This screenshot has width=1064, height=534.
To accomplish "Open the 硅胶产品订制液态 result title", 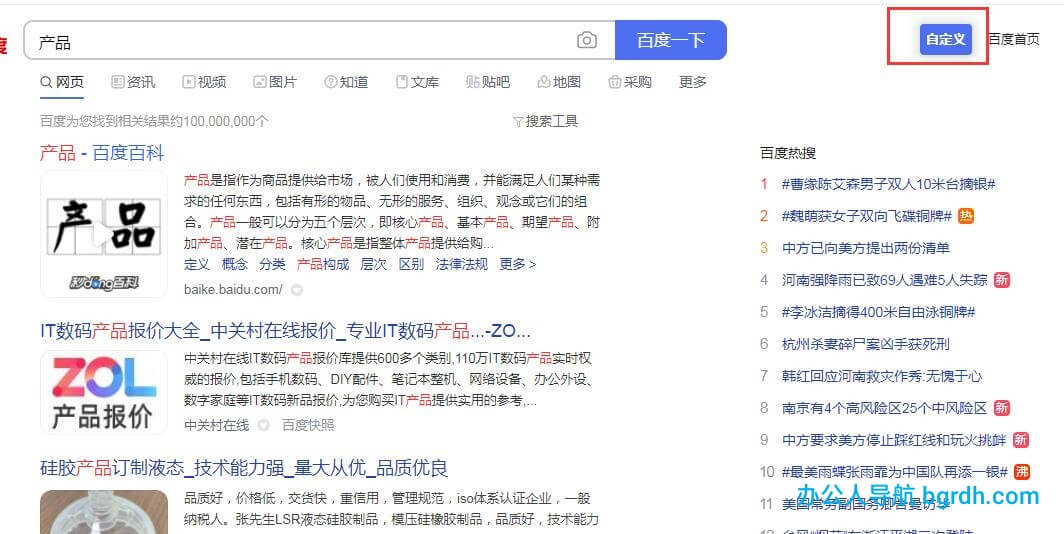I will [244, 468].
